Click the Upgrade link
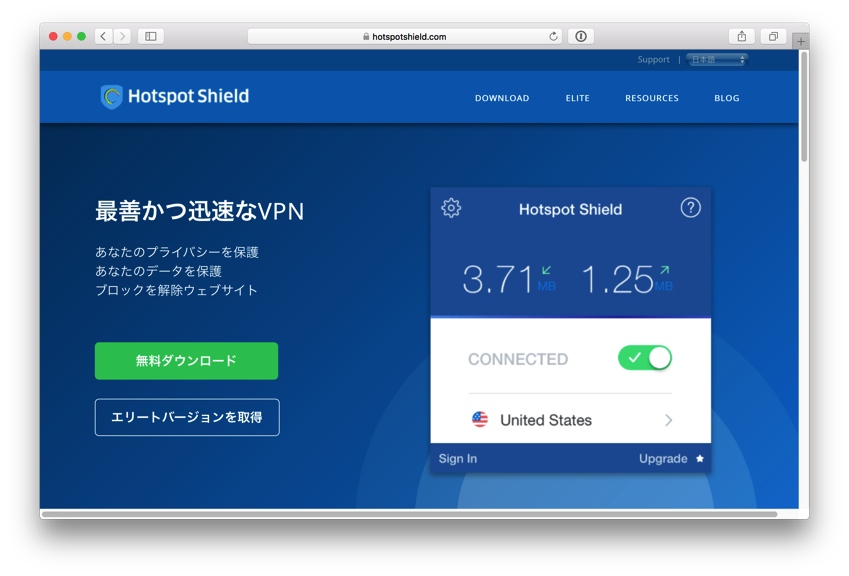 tap(663, 459)
